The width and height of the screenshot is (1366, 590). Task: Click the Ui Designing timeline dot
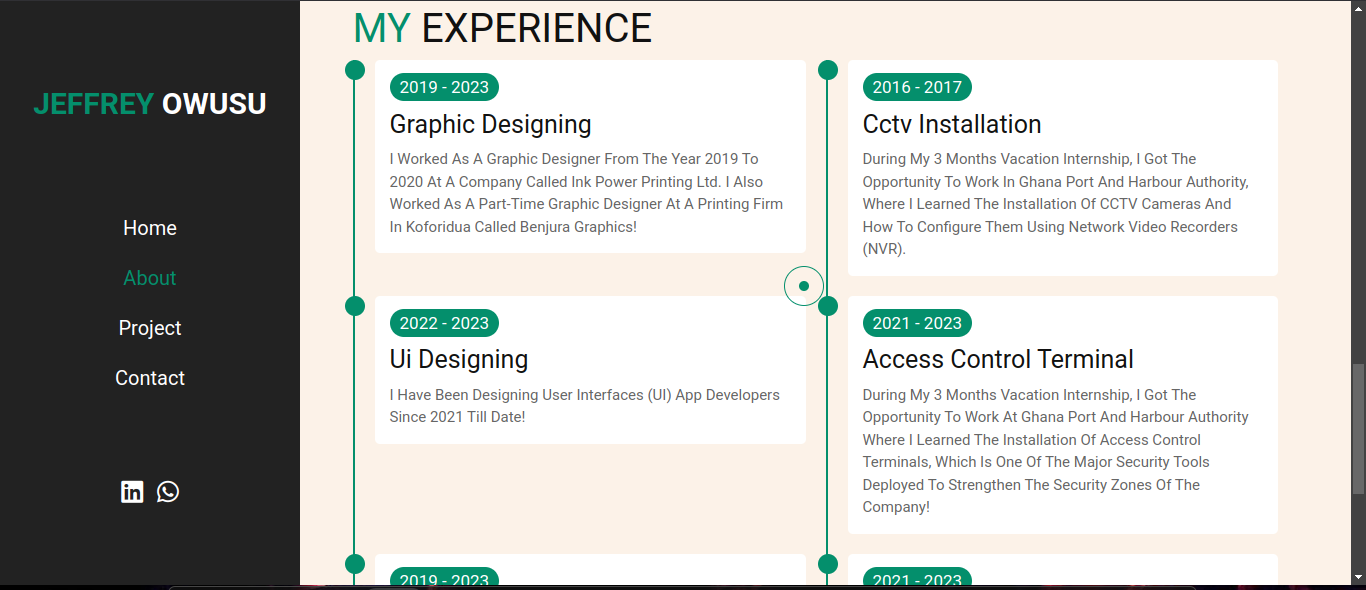(x=355, y=306)
